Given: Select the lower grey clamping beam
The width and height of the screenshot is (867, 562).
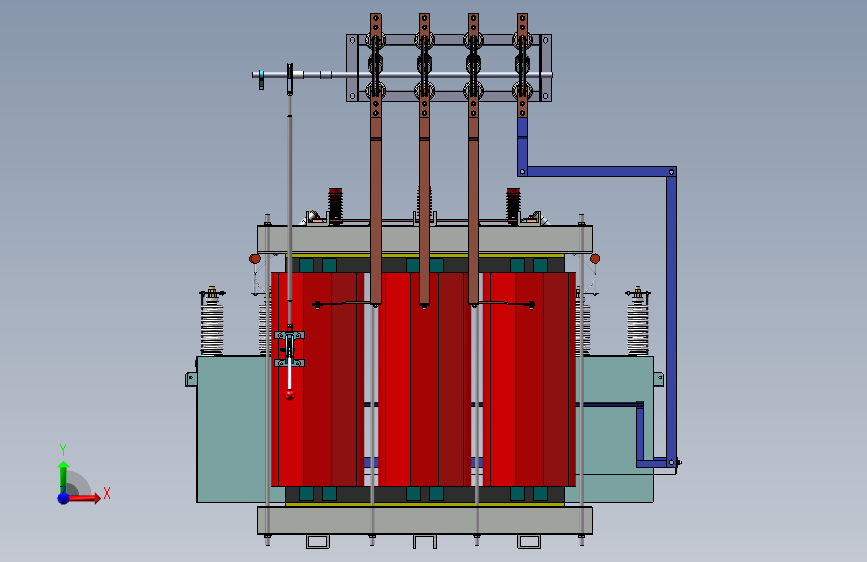Looking at the screenshot, I should [425, 520].
